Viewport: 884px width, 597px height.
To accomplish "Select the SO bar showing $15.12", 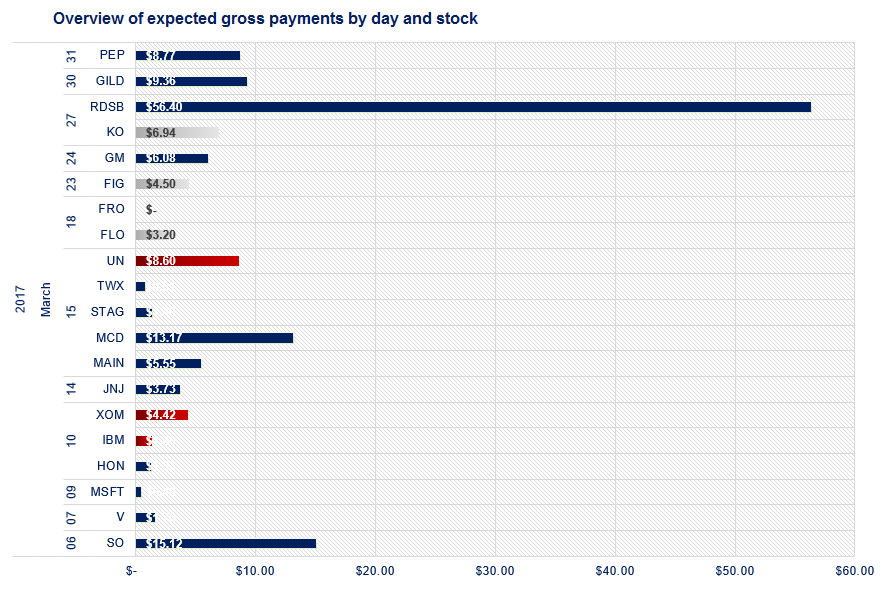I will click(226, 543).
